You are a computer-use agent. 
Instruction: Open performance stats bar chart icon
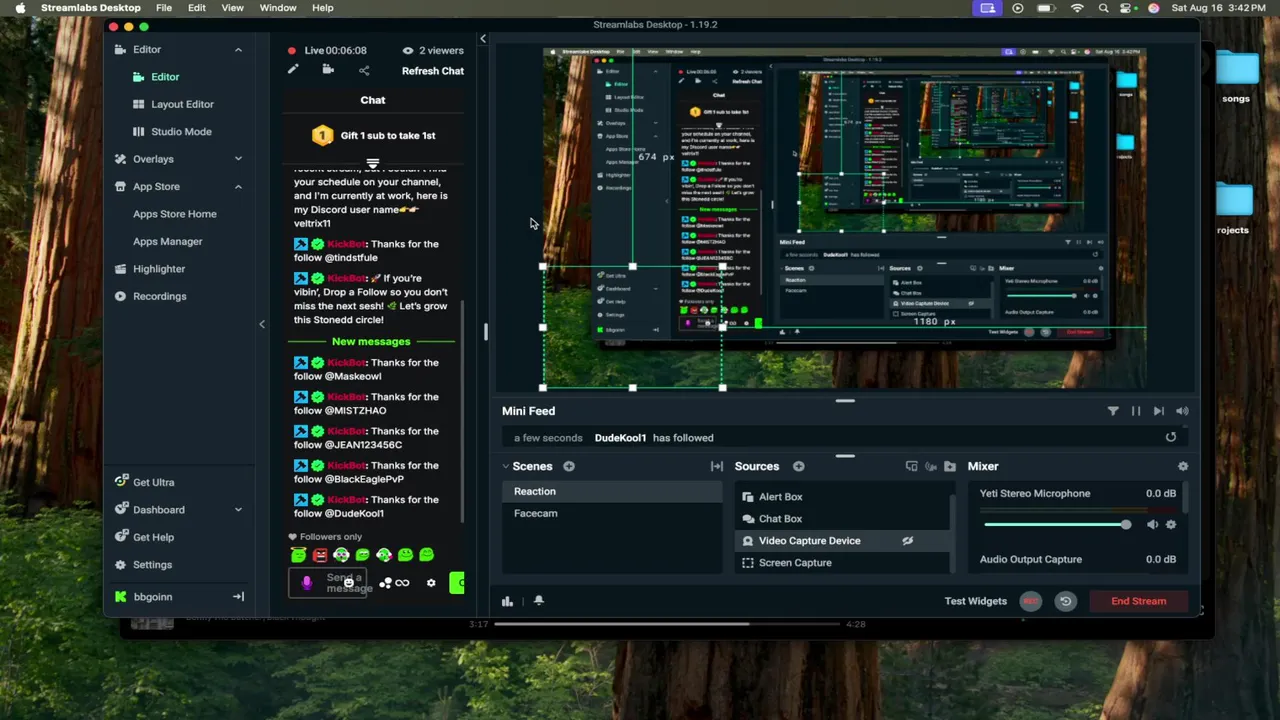pyautogui.click(x=507, y=601)
